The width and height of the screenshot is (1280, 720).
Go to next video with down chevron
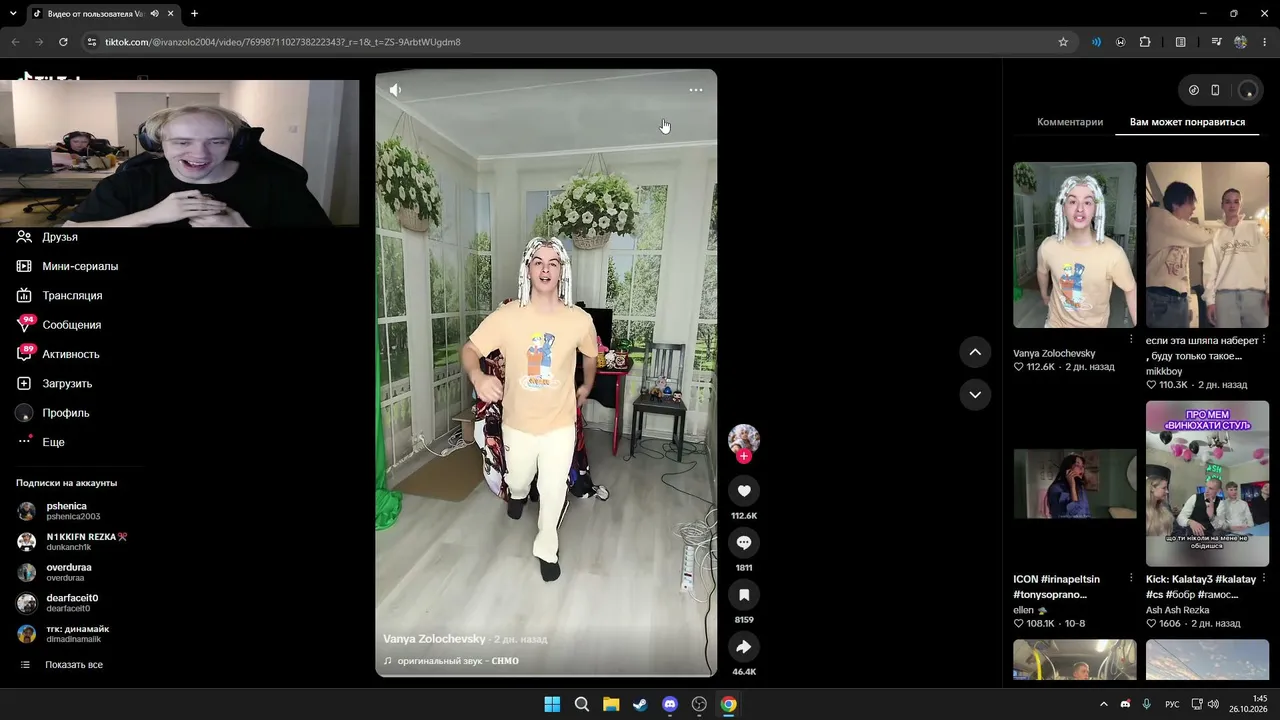point(975,395)
